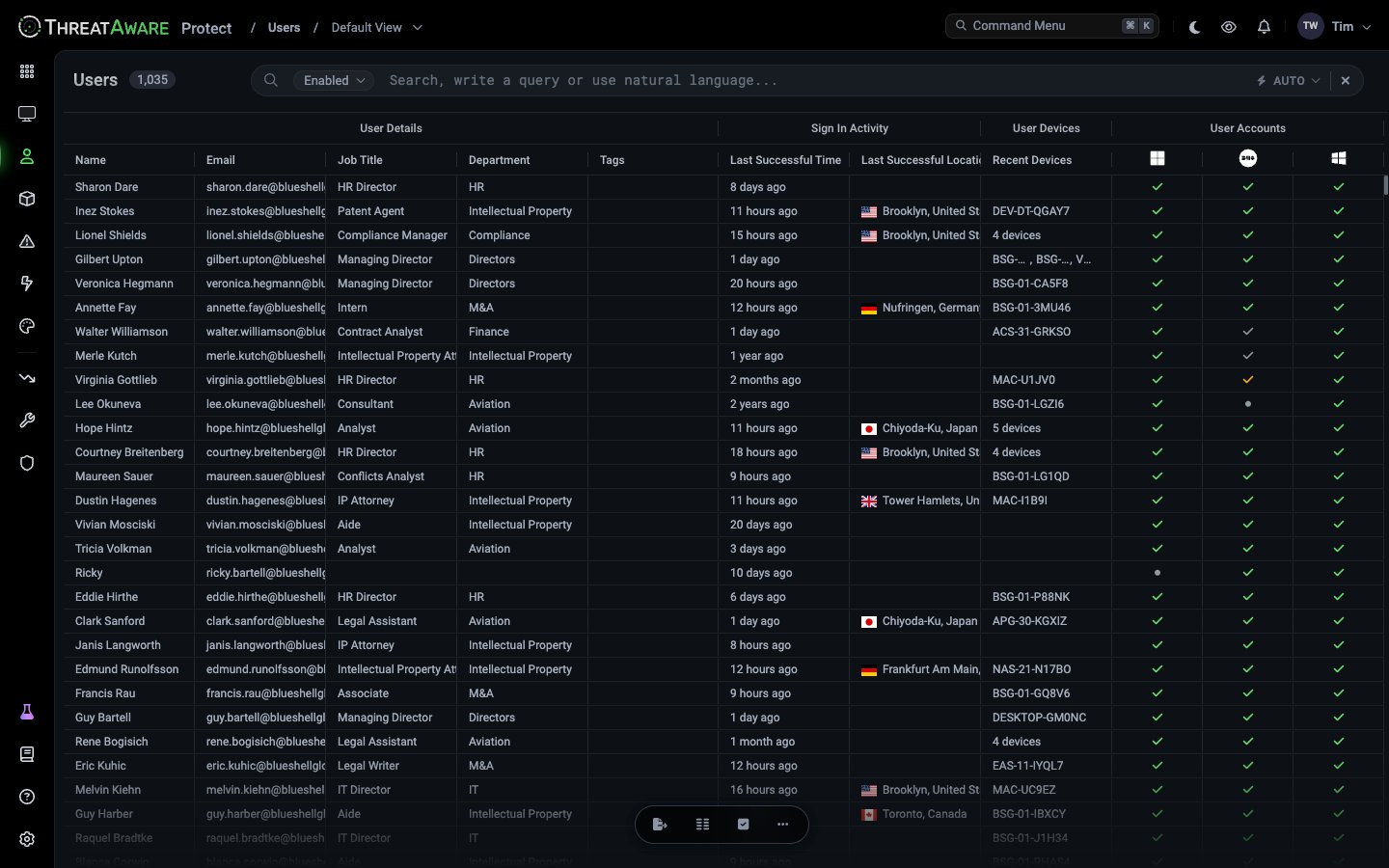This screenshot has width=1389, height=868.
Task: Click the downward trend sidebar icon
Action: [27, 378]
